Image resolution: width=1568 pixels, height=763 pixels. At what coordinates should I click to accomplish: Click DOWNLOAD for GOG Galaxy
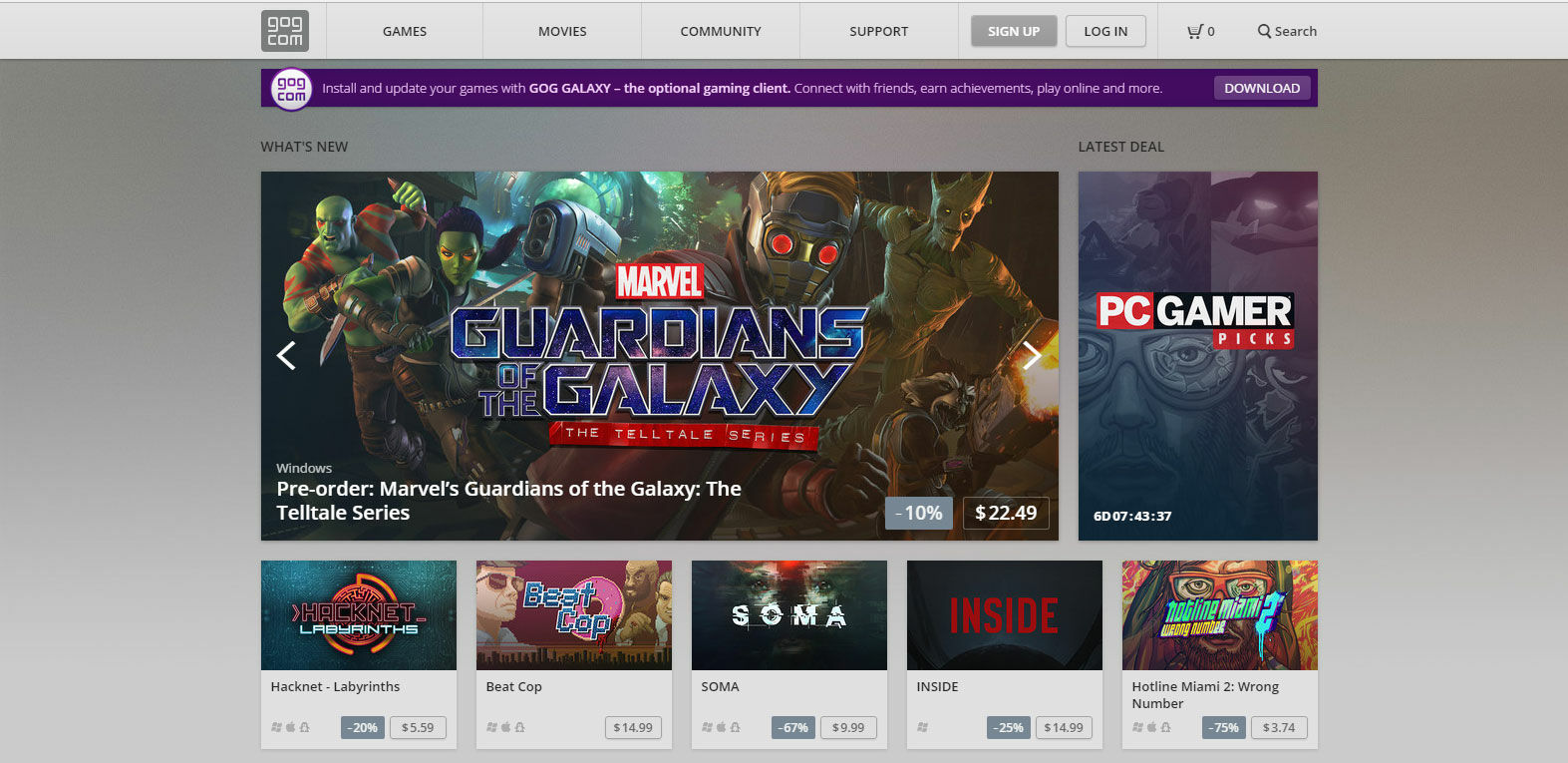(x=1262, y=88)
